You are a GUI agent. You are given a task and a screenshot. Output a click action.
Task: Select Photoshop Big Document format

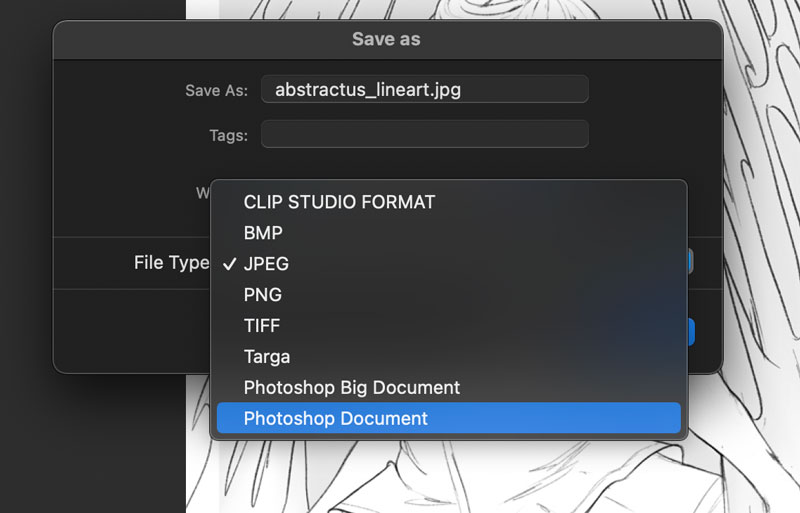(351, 387)
